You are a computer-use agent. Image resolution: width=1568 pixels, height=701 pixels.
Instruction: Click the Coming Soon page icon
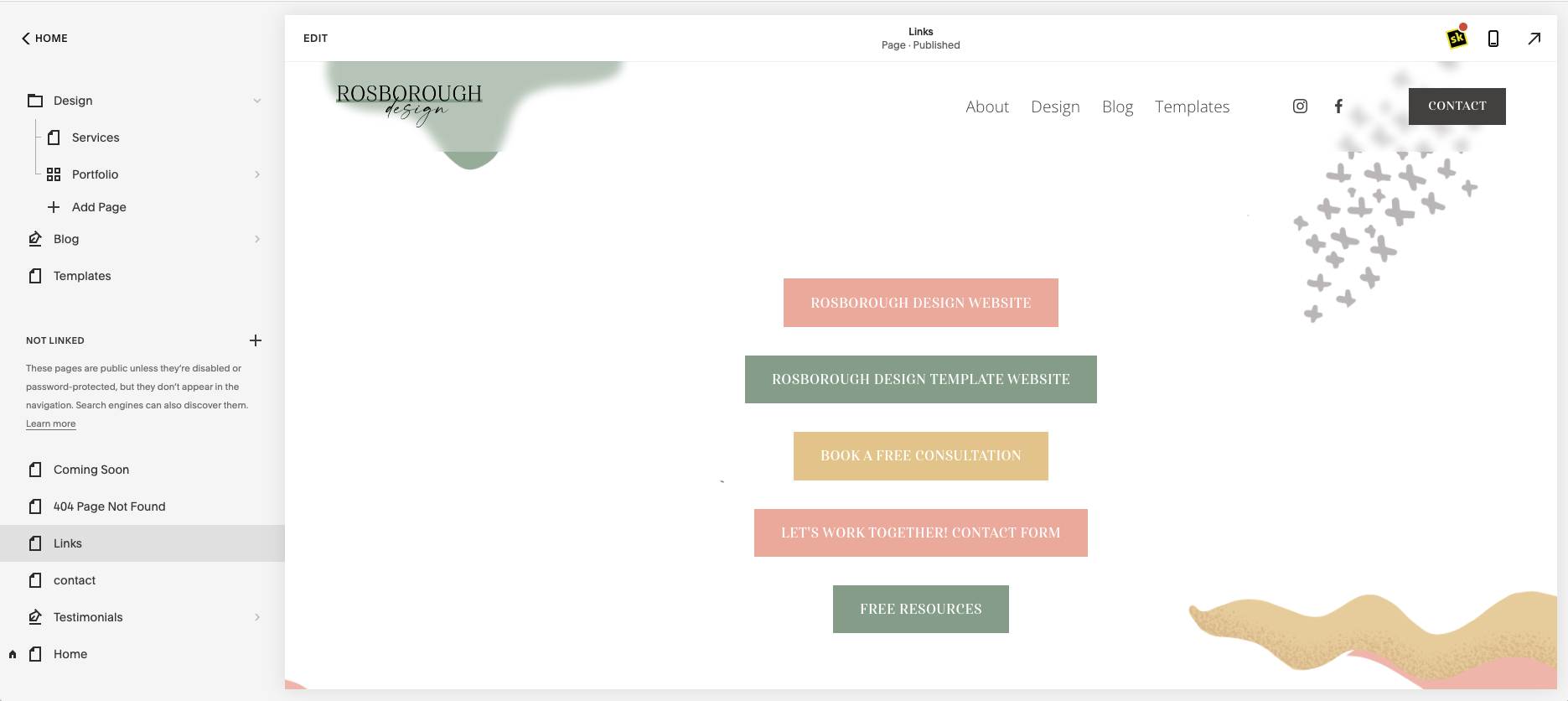coord(35,470)
